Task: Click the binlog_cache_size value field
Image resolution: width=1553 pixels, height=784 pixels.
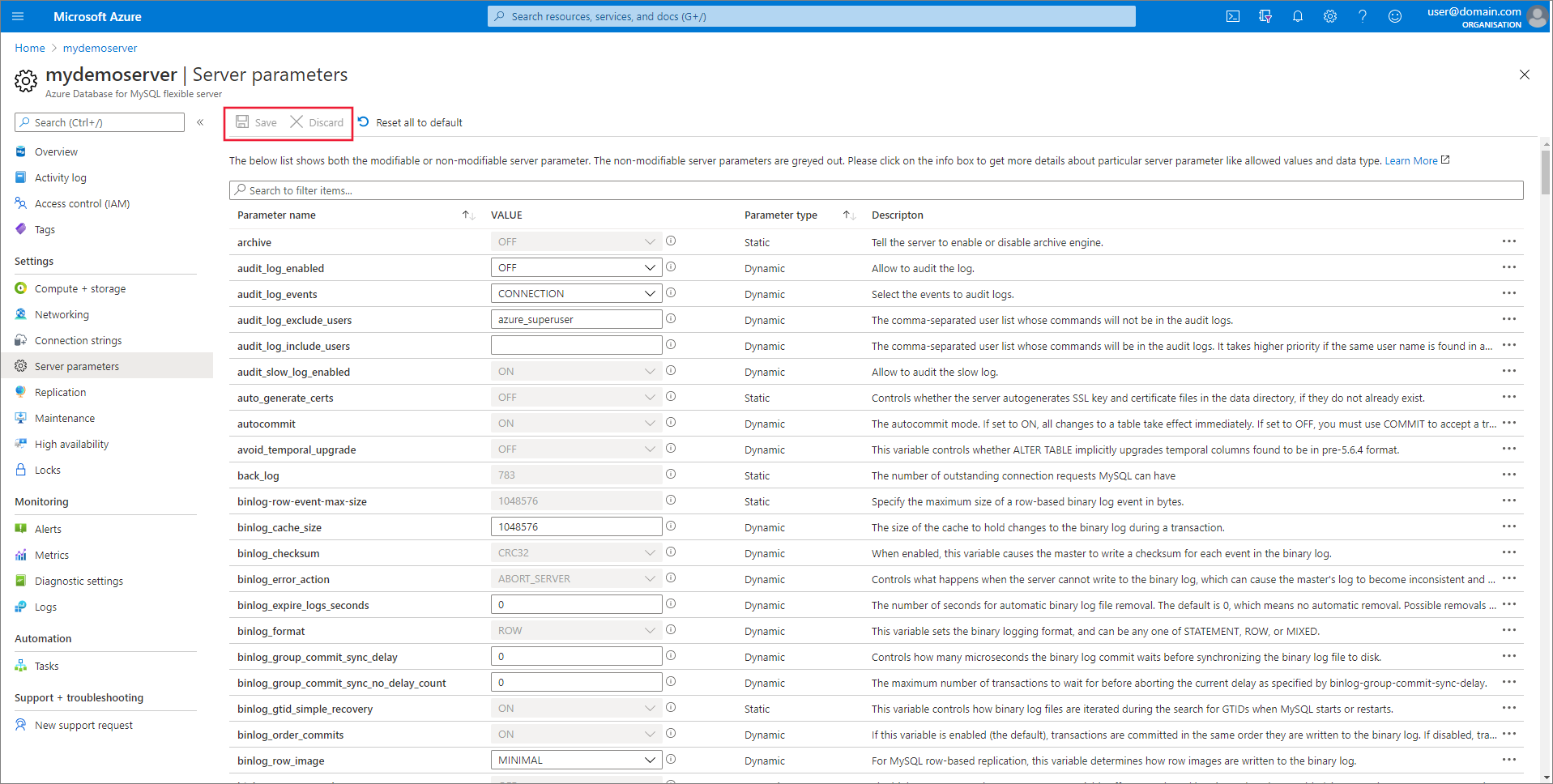Action: pyautogui.click(x=576, y=526)
